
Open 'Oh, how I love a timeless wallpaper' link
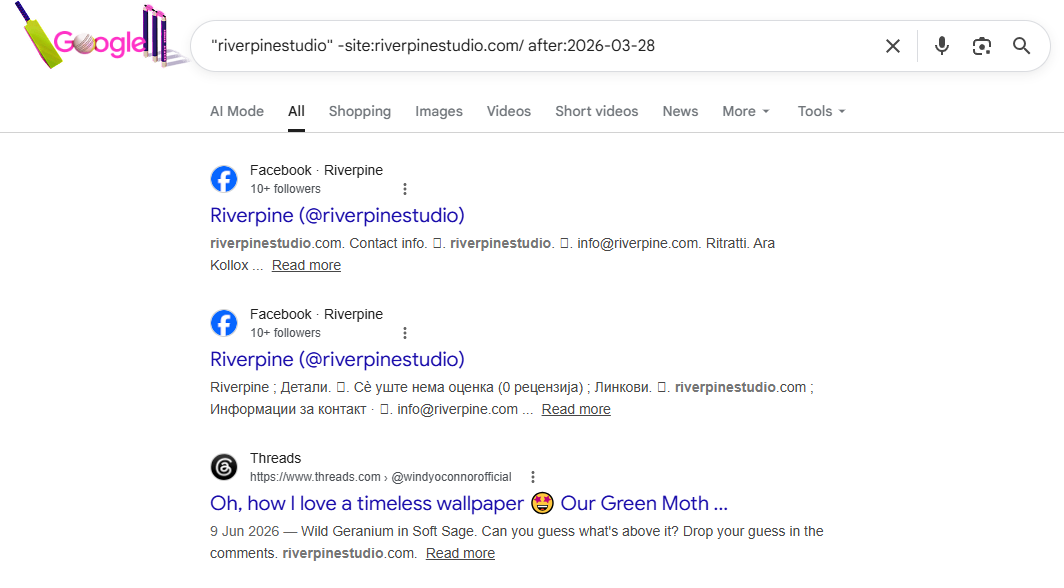tap(468, 503)
